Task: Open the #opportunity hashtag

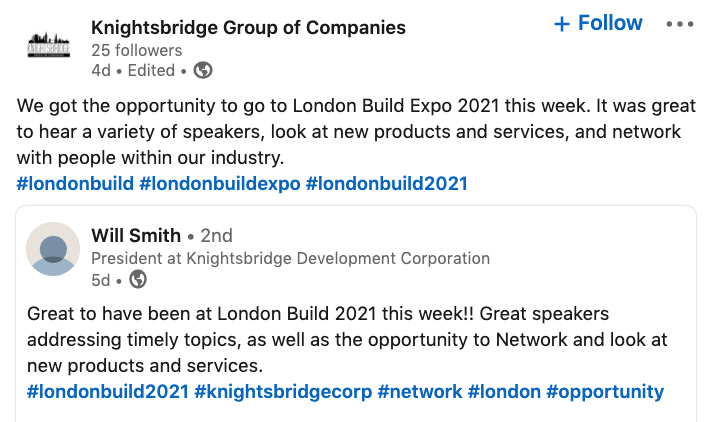Action: (x=607, y=391)
